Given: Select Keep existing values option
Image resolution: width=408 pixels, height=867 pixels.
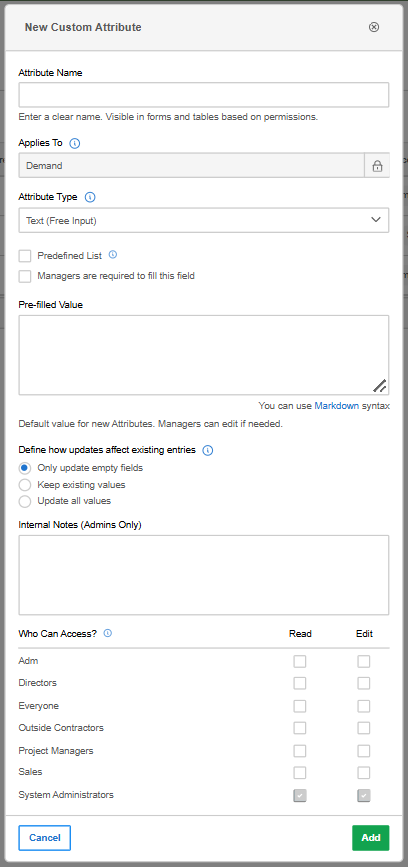Looking at the screenshot, I should (x=25, y=485).
